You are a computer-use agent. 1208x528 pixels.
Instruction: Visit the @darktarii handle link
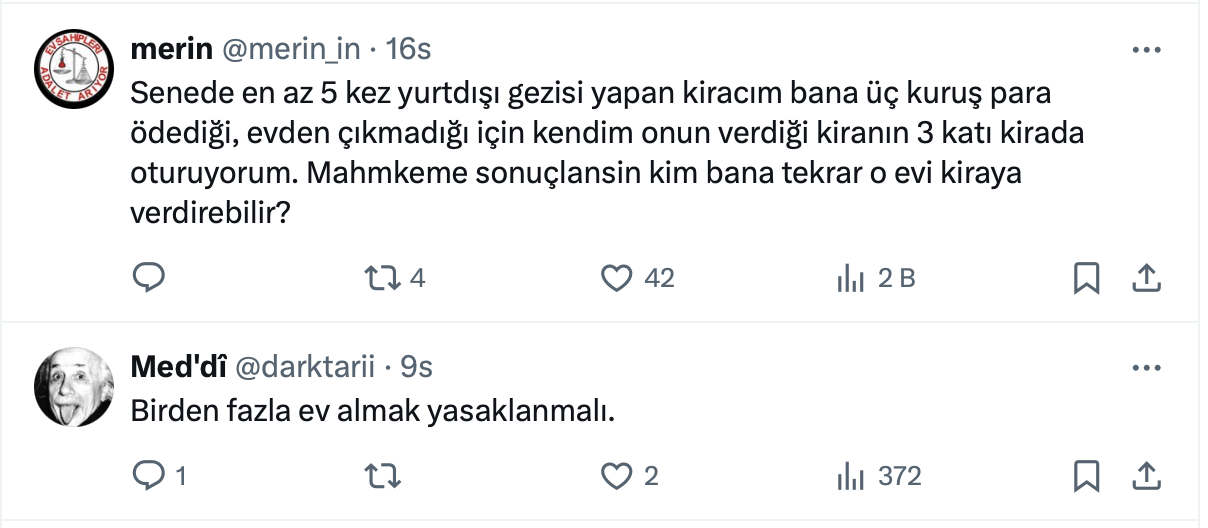pyautogui.click(x=305, y=368)
